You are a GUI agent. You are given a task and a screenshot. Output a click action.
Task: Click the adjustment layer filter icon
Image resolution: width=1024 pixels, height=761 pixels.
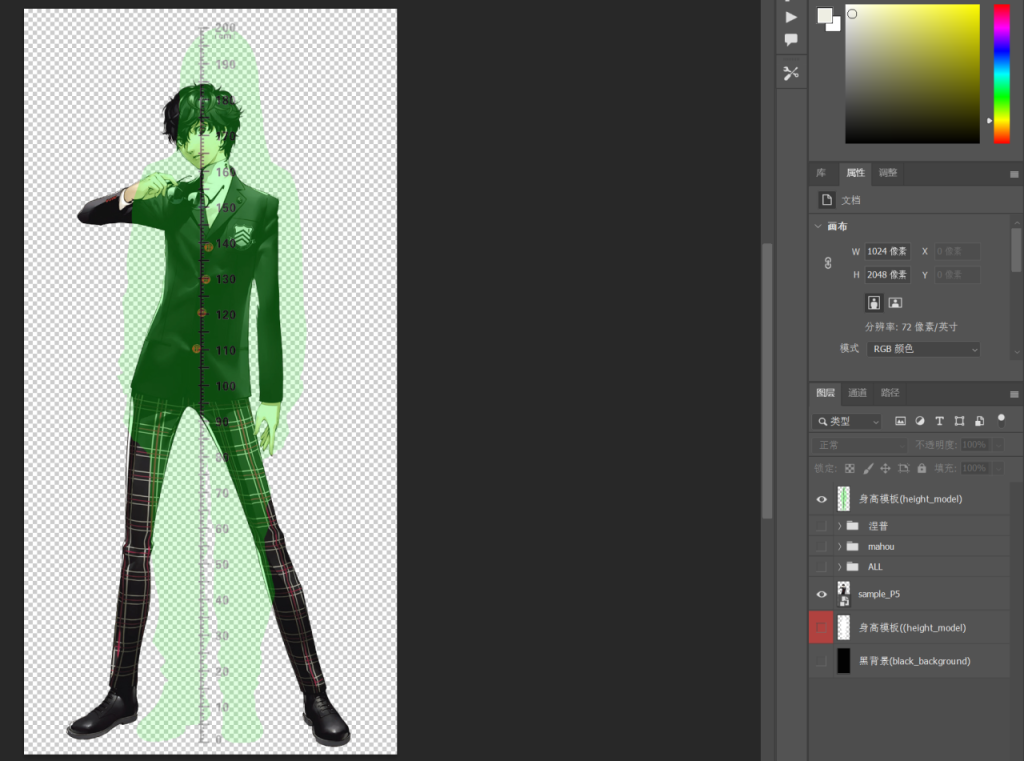(920, 421)
